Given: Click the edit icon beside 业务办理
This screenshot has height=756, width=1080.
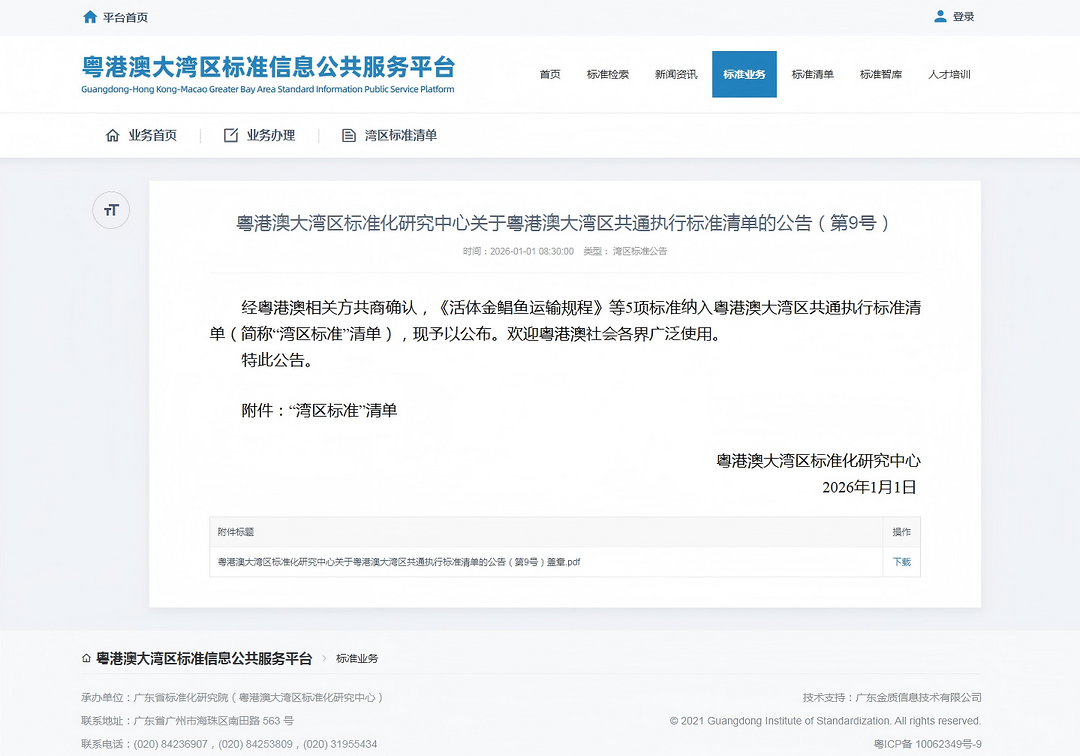Looking at the screenshot, I should (231, 135).
